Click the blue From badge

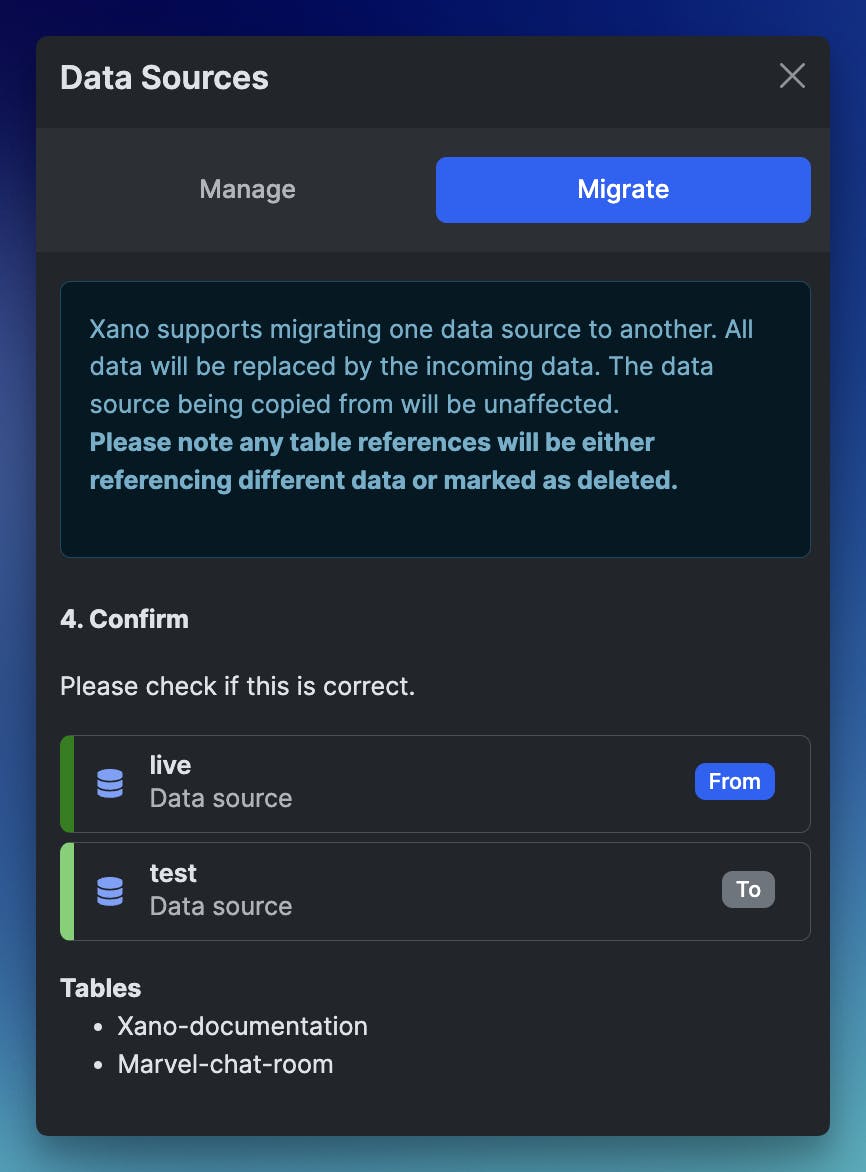(734, 781)
